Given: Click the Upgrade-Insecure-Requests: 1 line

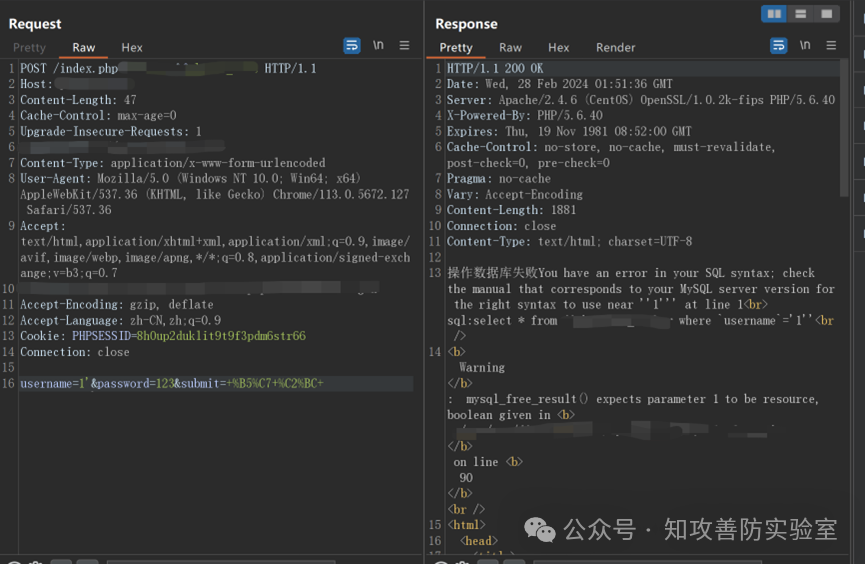Looking at the screenshot, I should tap(110, 131).
